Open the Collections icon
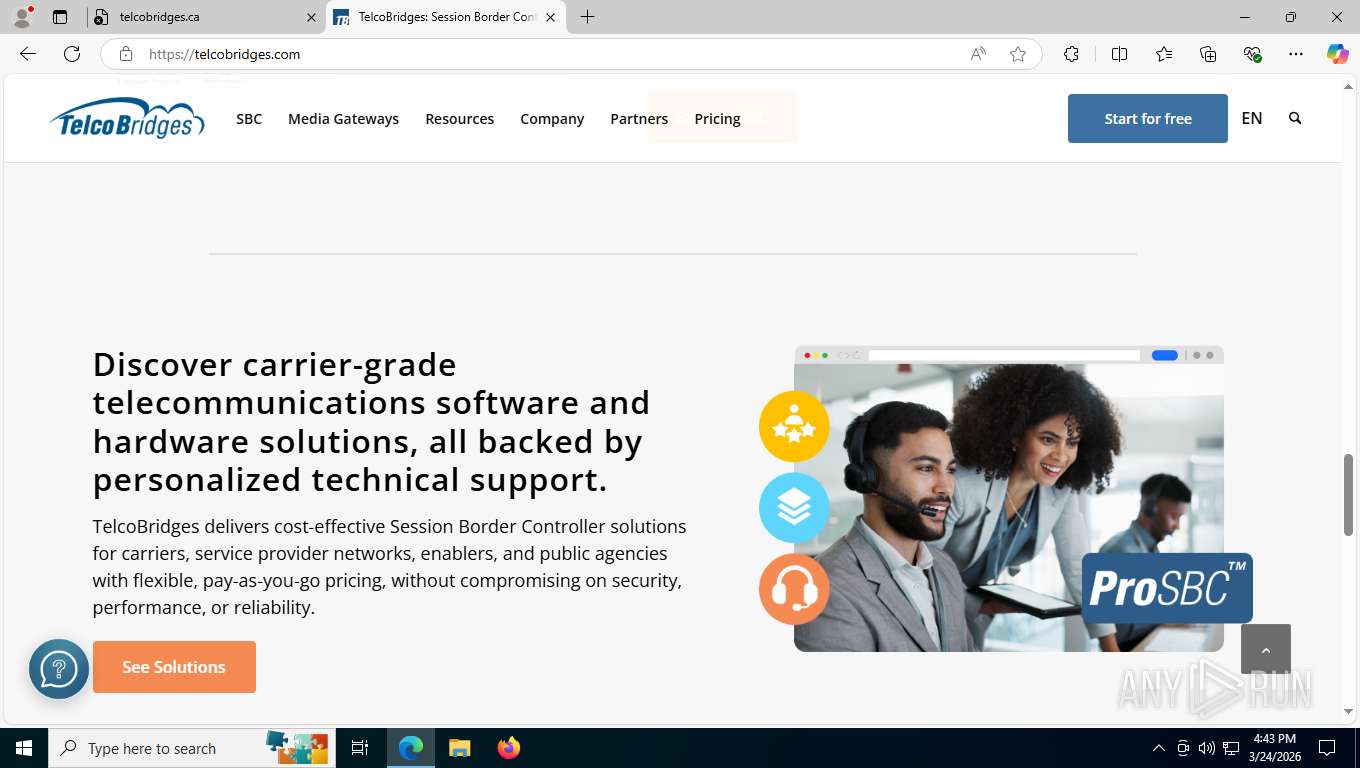Screen dimensions: 1360x768 [1208, 54]
